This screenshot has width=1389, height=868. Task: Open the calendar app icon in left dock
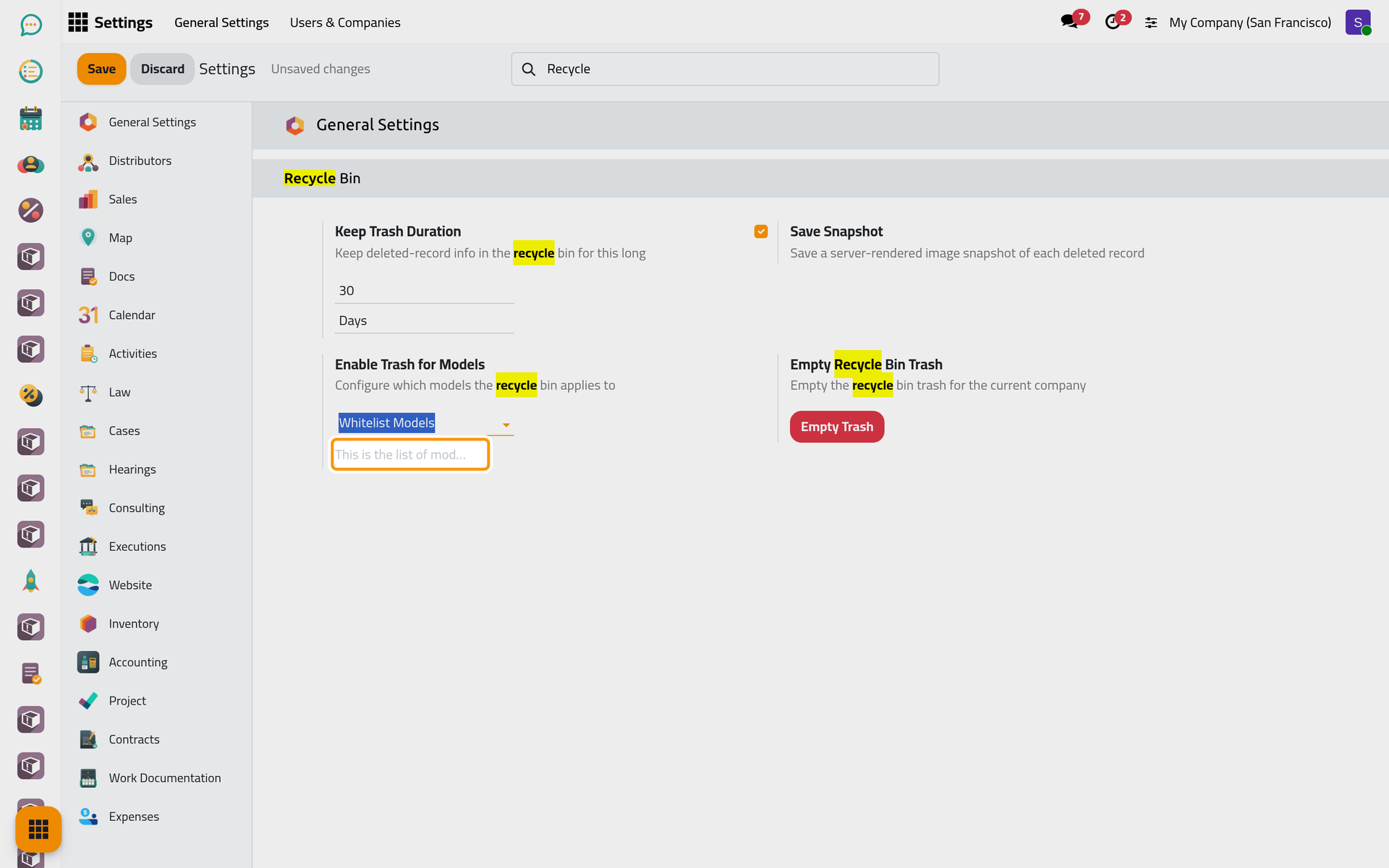click(x=30, y=118)
